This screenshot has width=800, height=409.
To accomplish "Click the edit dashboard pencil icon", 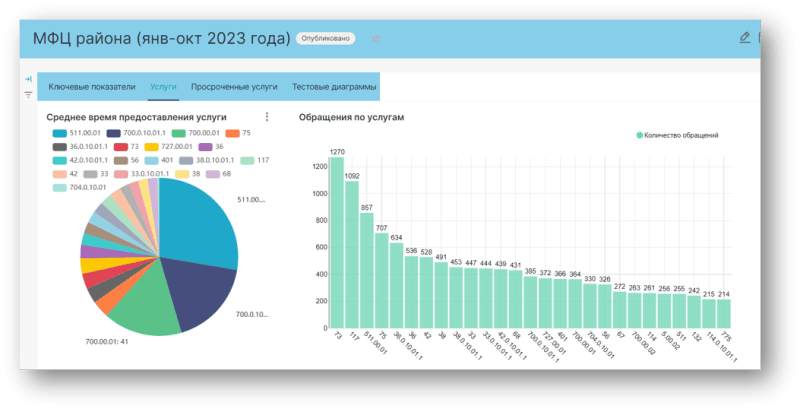I will (x=743, y=38).
